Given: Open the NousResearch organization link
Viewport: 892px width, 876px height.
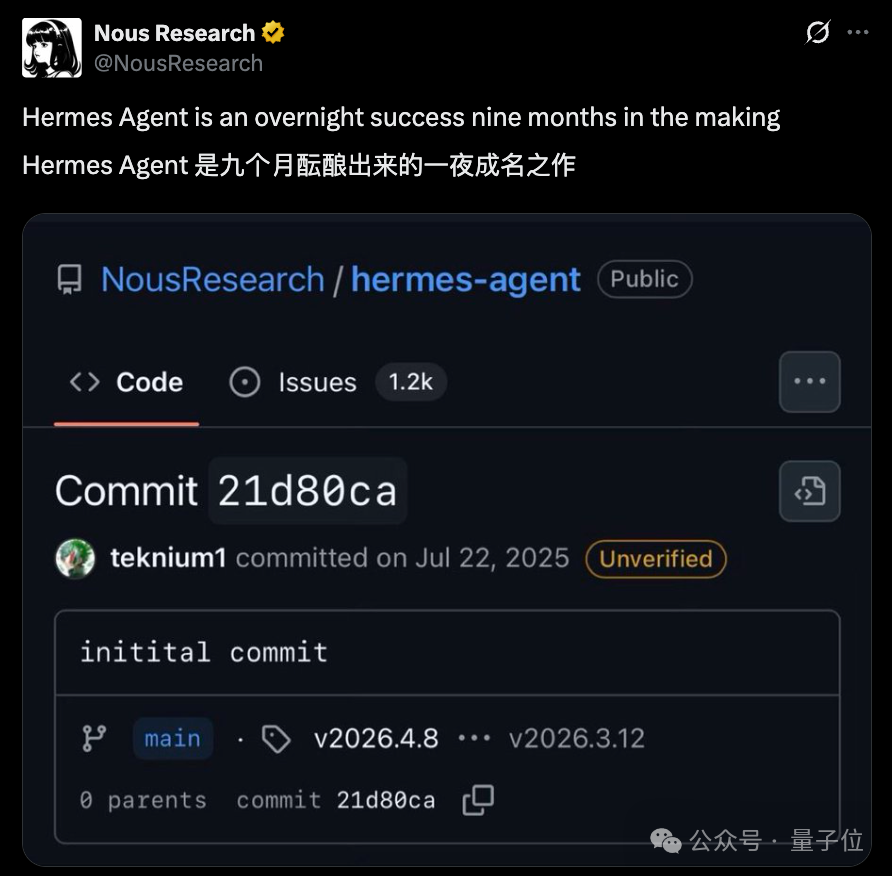Looking at the screenshot, I should pyautogui.click(x=213, y=279).
